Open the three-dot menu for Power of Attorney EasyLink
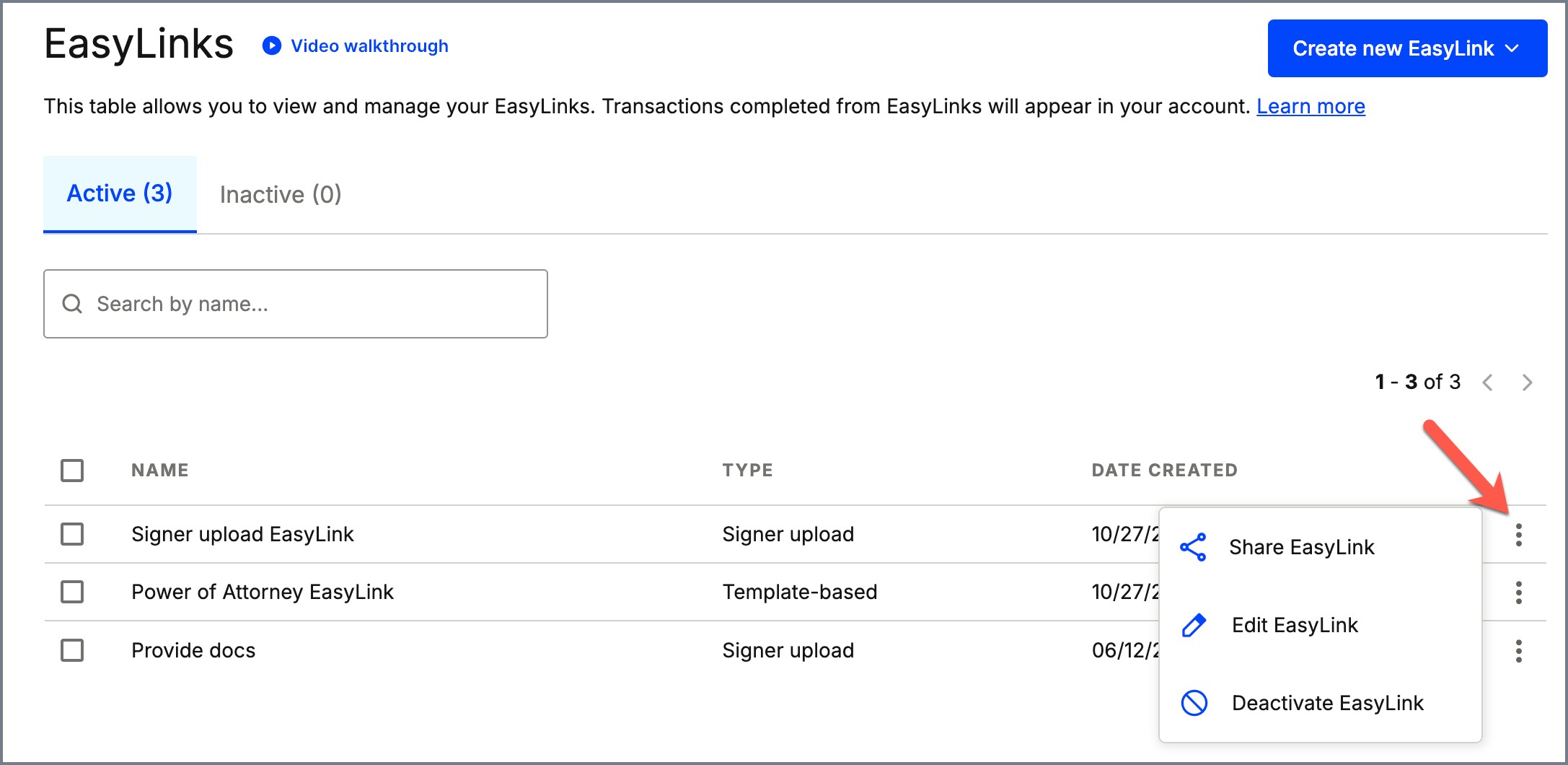The image size is (1568, 765). click(1519, 593)
